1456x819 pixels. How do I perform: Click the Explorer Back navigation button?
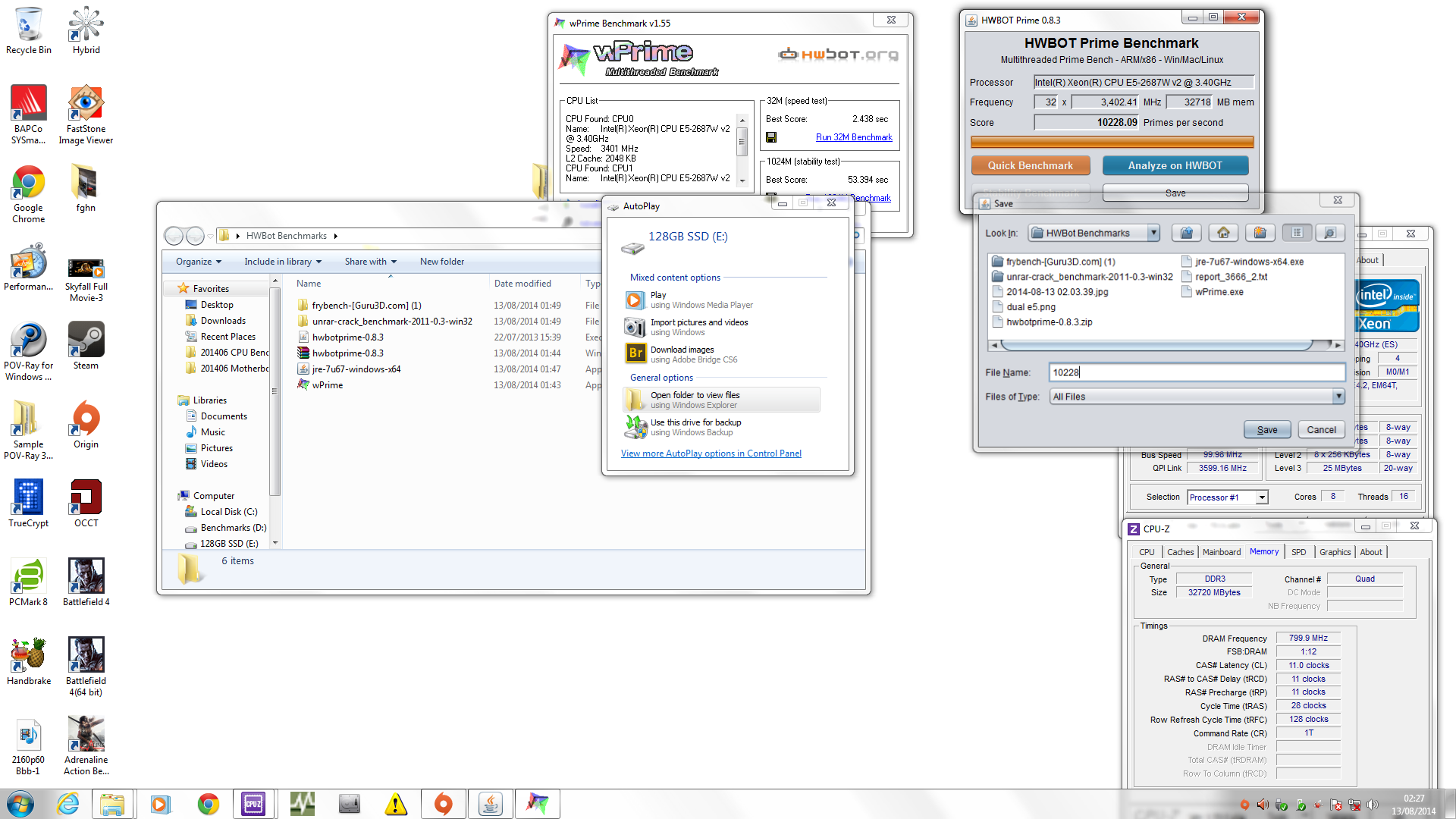174,236
